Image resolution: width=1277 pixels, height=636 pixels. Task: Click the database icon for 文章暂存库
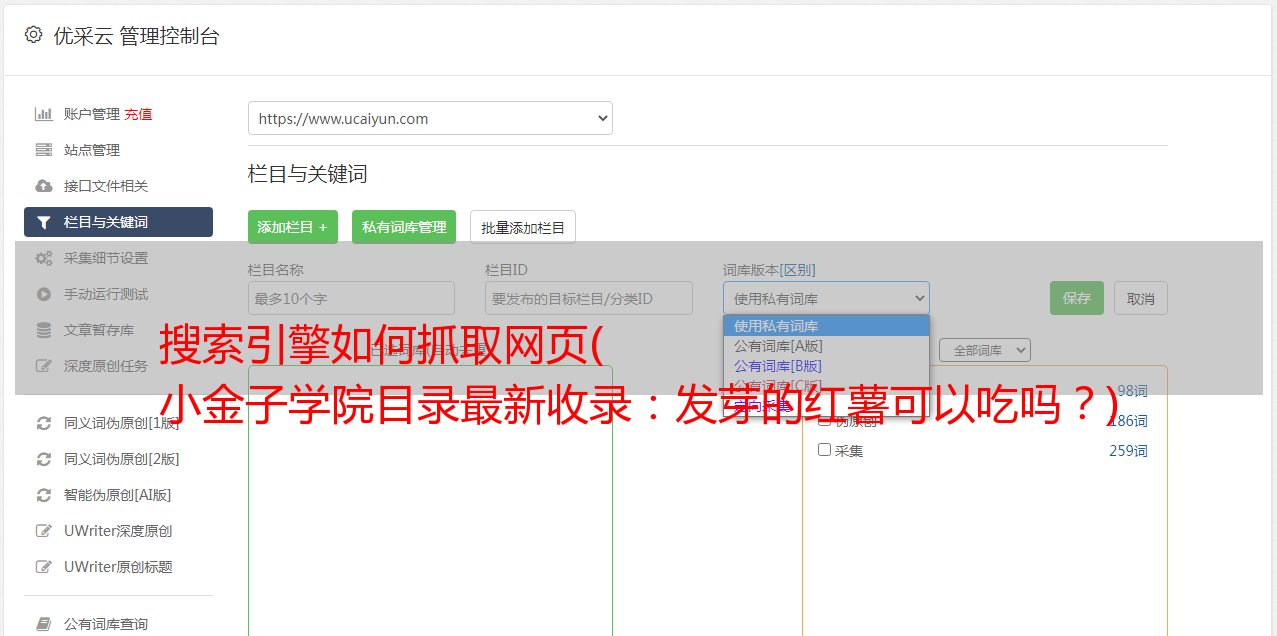point(44,330)
